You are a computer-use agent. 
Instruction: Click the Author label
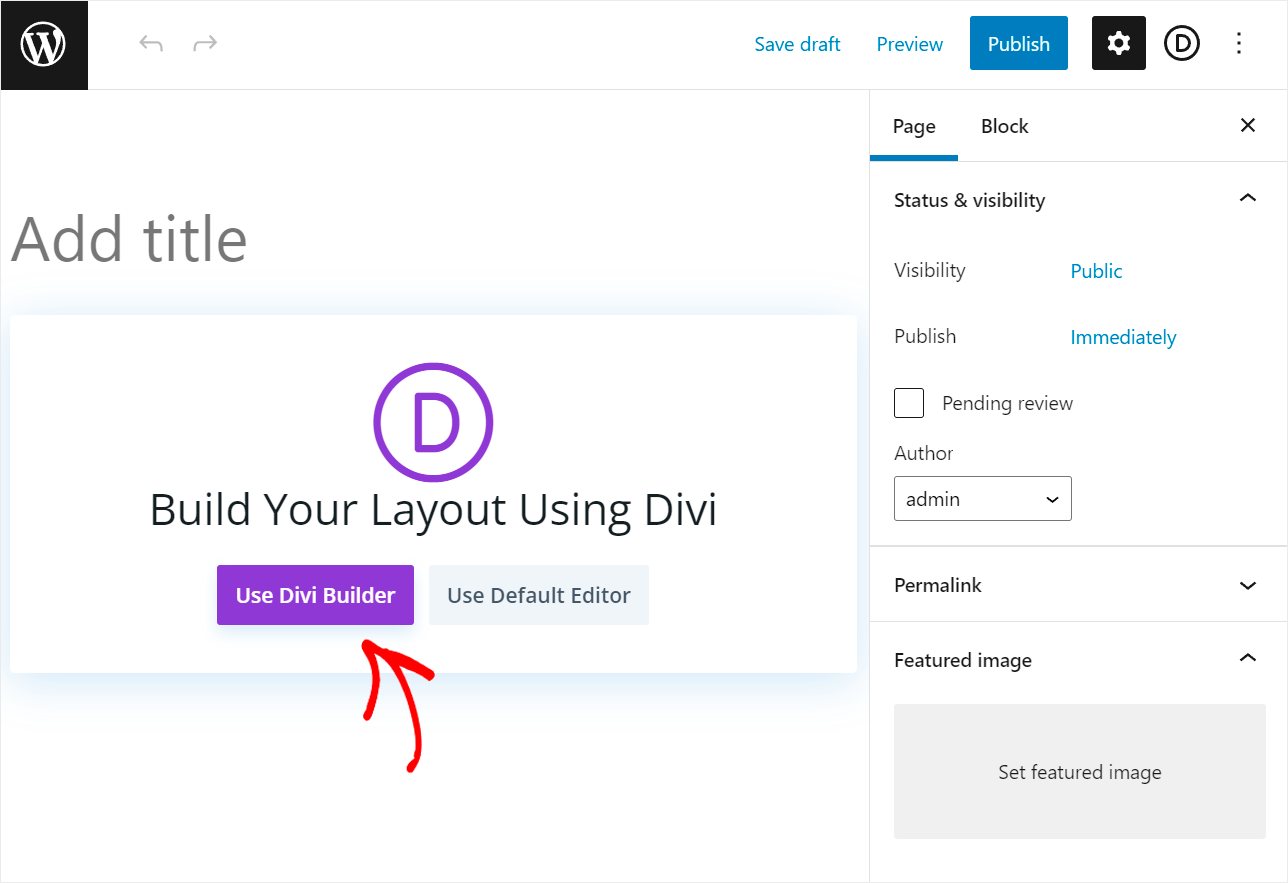(x=923, y=453)
